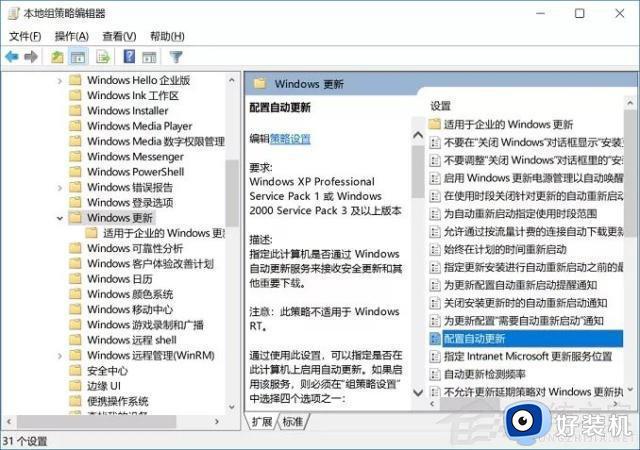Click the folder icon for Windows Installer

pos(75,111)
